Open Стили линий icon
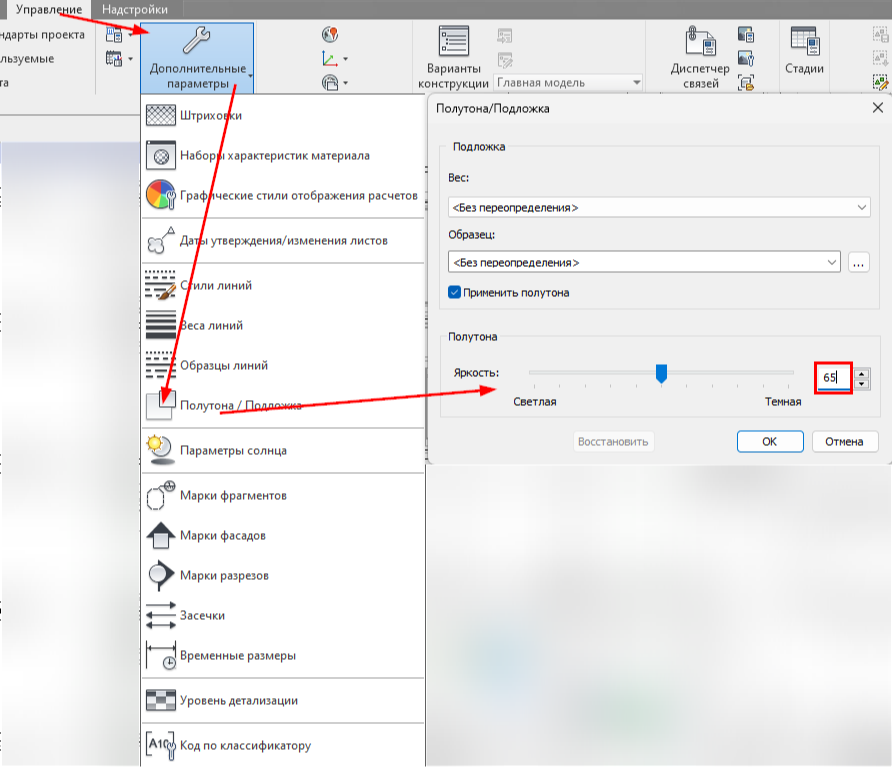 (161, 285)
